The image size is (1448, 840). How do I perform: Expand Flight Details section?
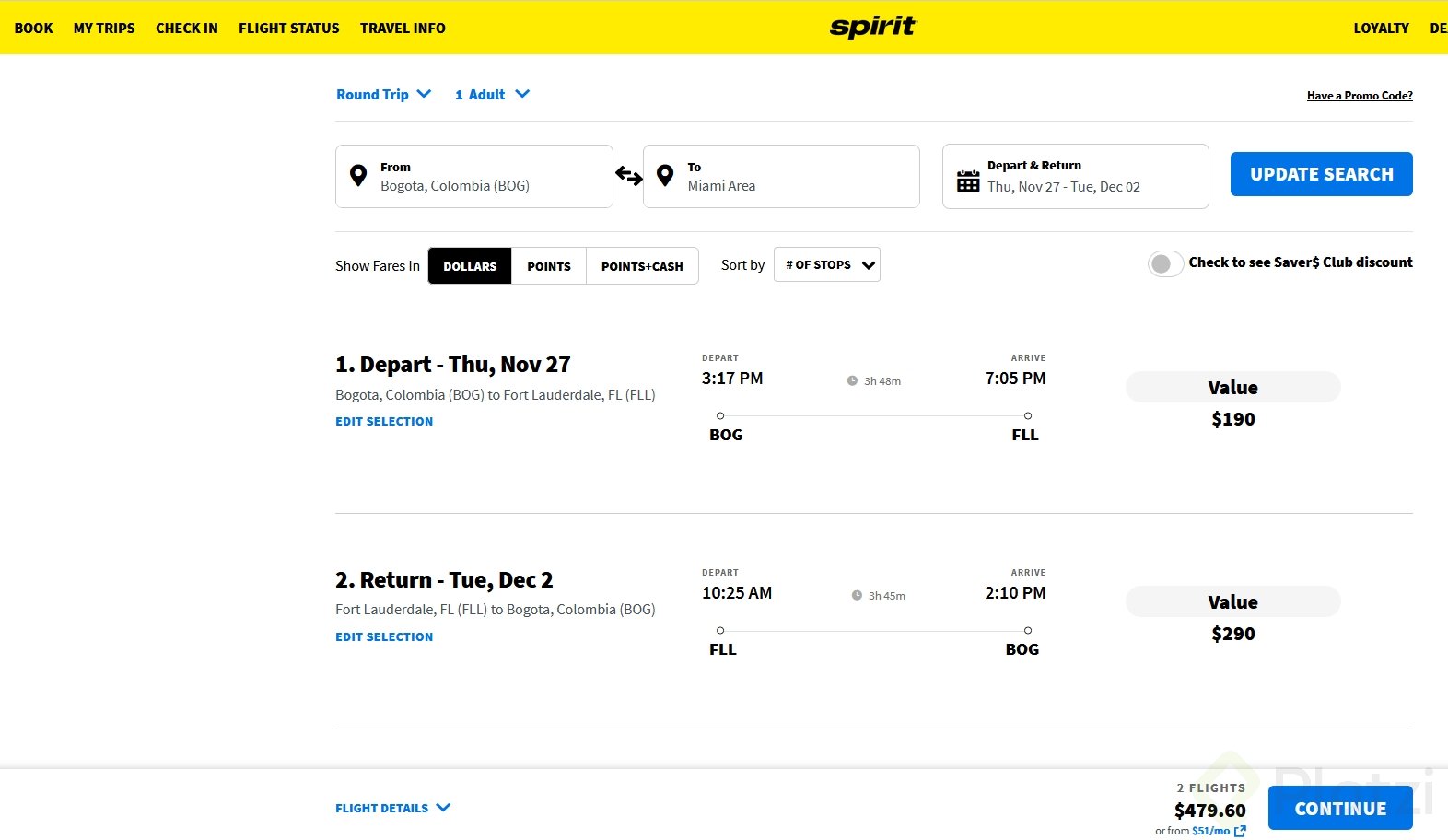tap(392, 808)
